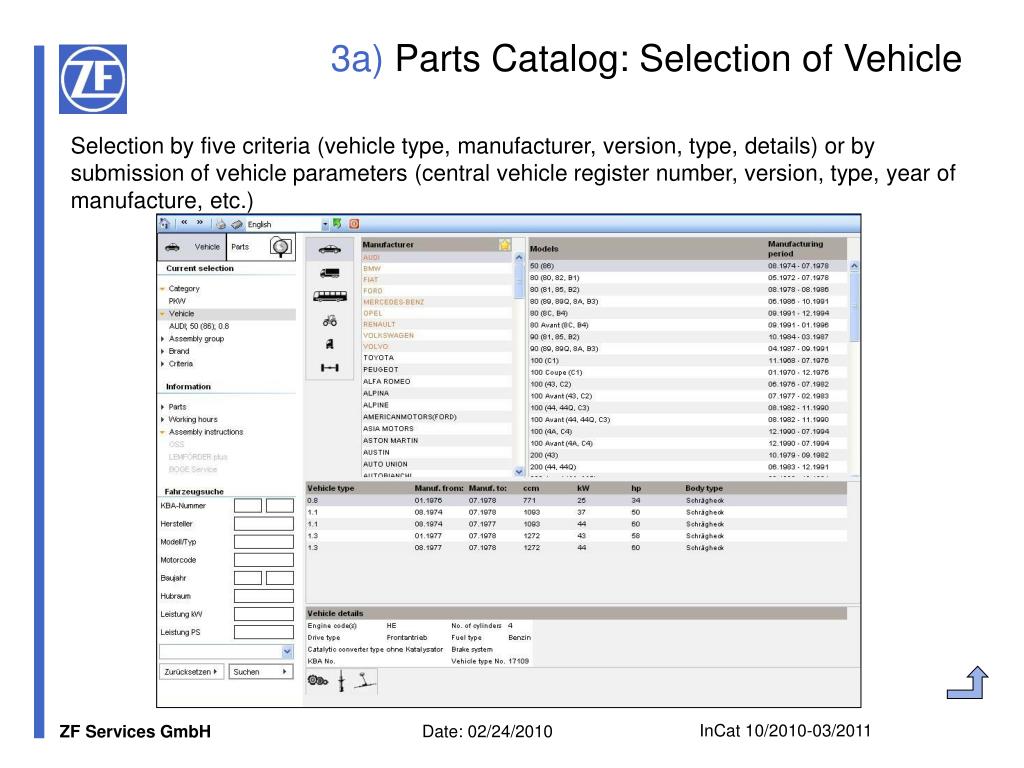Click the shock absorber icon below Vehicle details
The image size is (1024, 768).
click(341, 681)
